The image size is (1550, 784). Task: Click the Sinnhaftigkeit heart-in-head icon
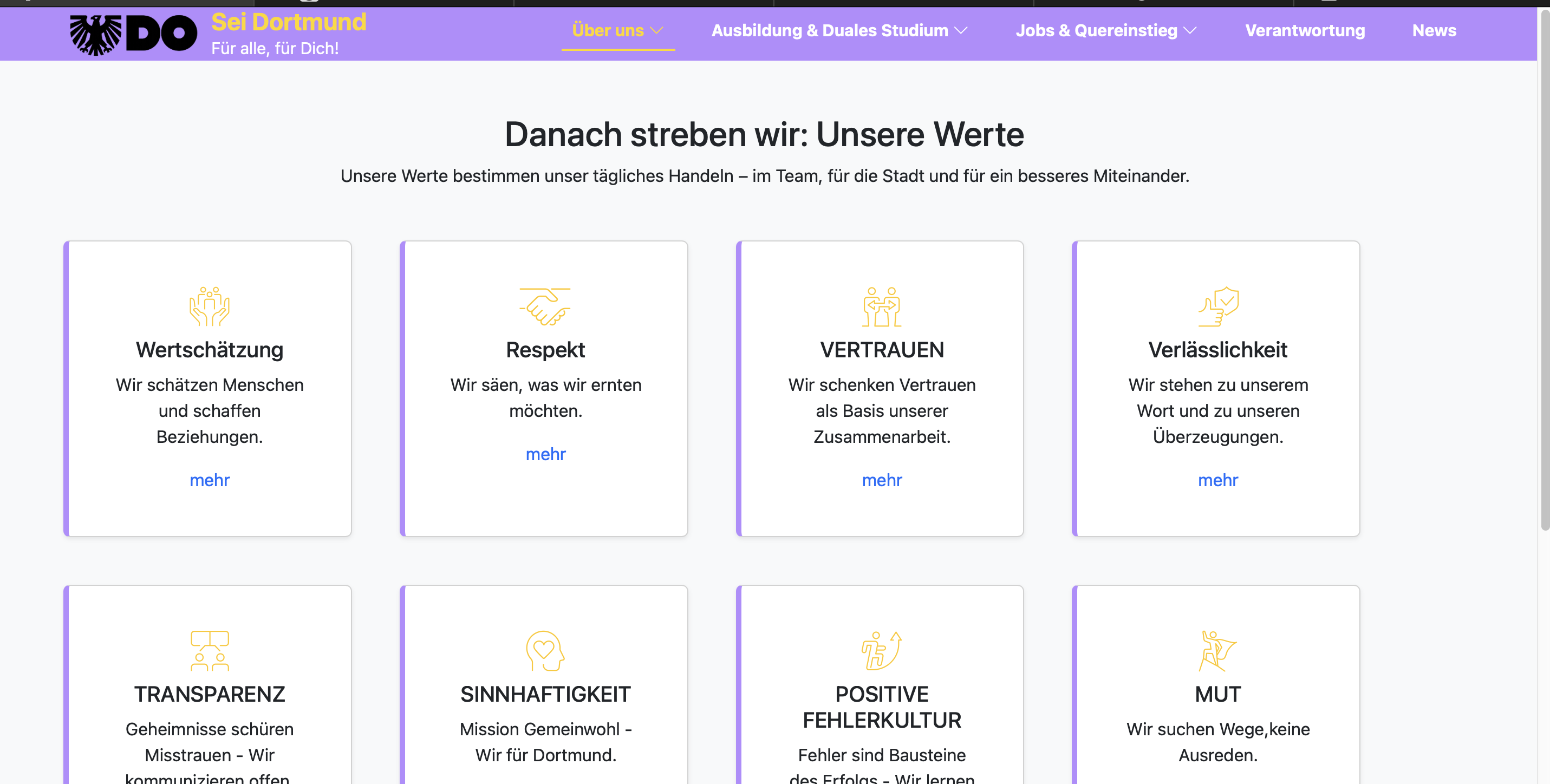coord(545,650)
